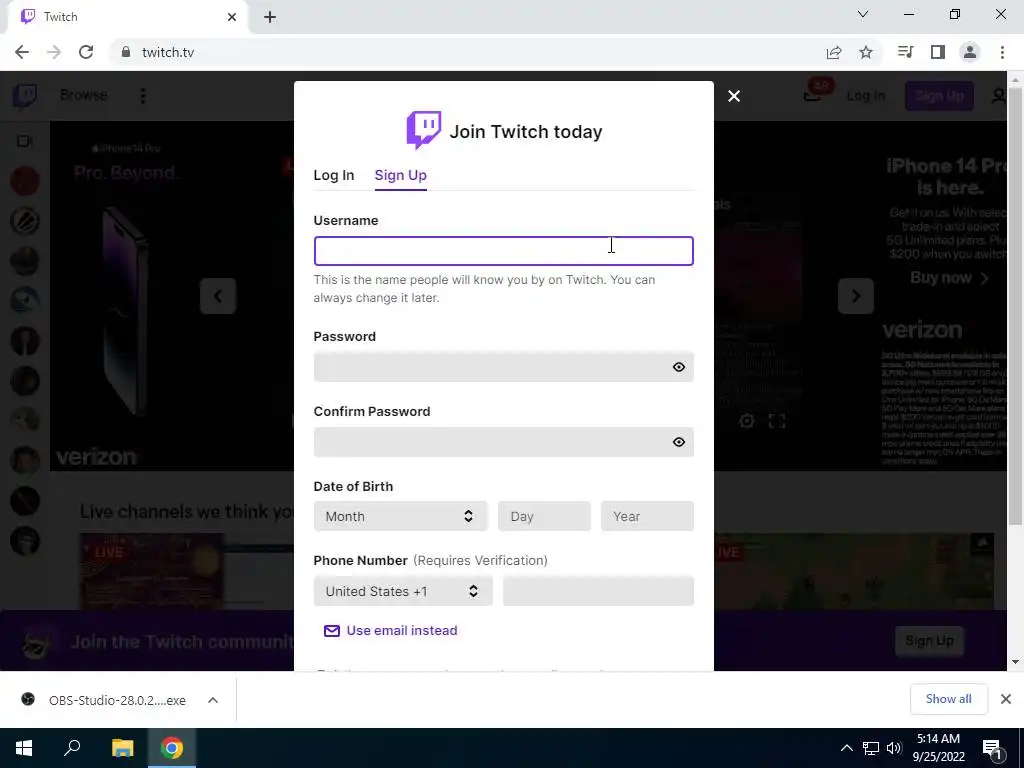Click the Log In button in page header
1024x768 pixels.
866,96
